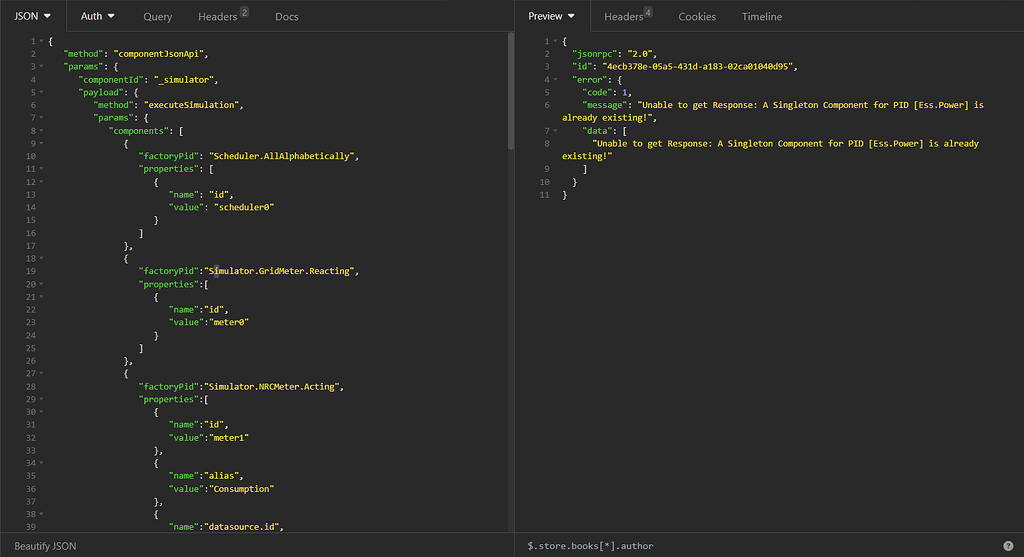Collapse request fold arrow at line 1

point(41,41)
